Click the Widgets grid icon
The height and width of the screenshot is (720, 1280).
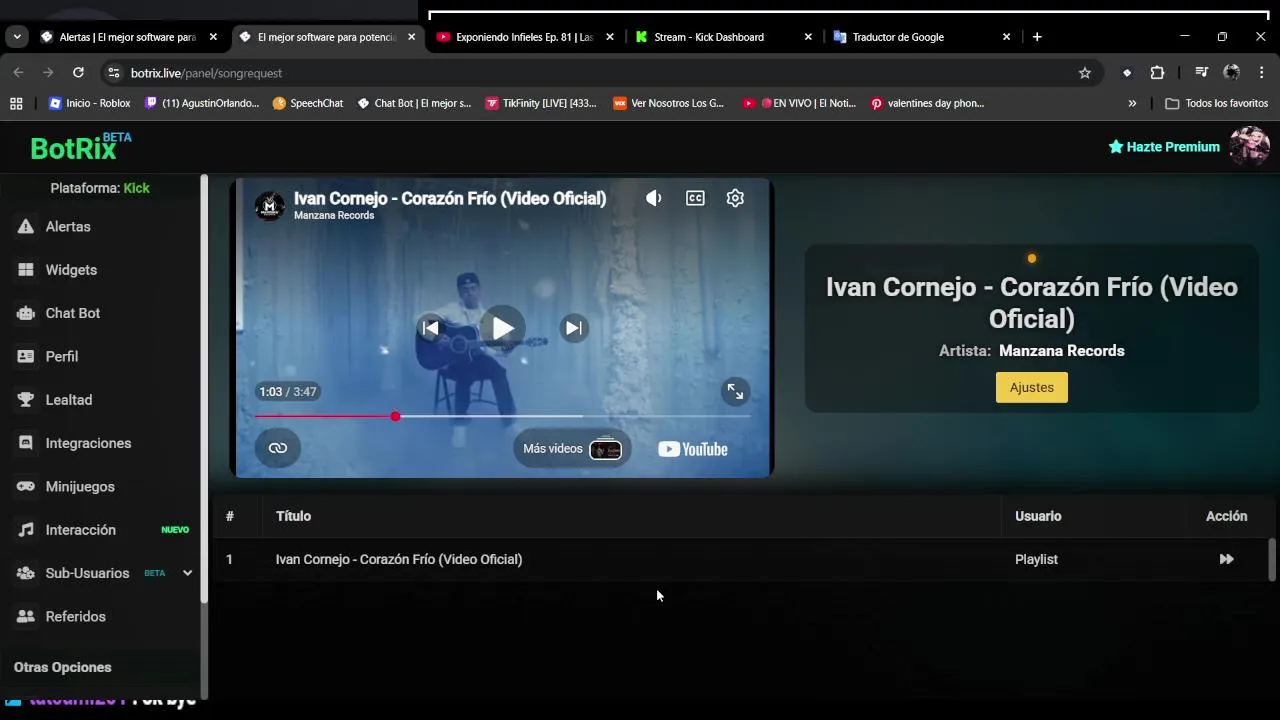[x=26, y=270]
